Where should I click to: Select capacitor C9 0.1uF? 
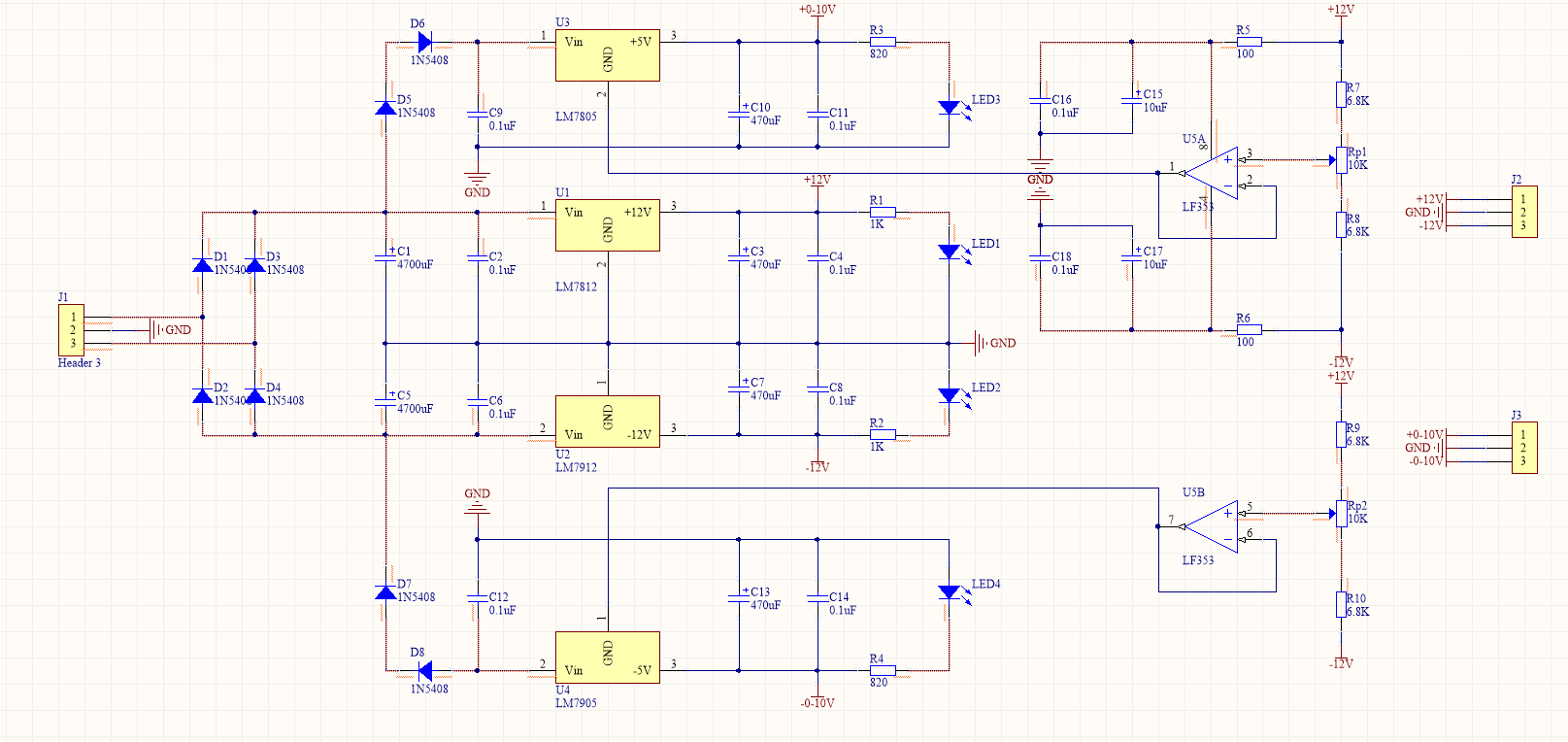coord(477,115)
